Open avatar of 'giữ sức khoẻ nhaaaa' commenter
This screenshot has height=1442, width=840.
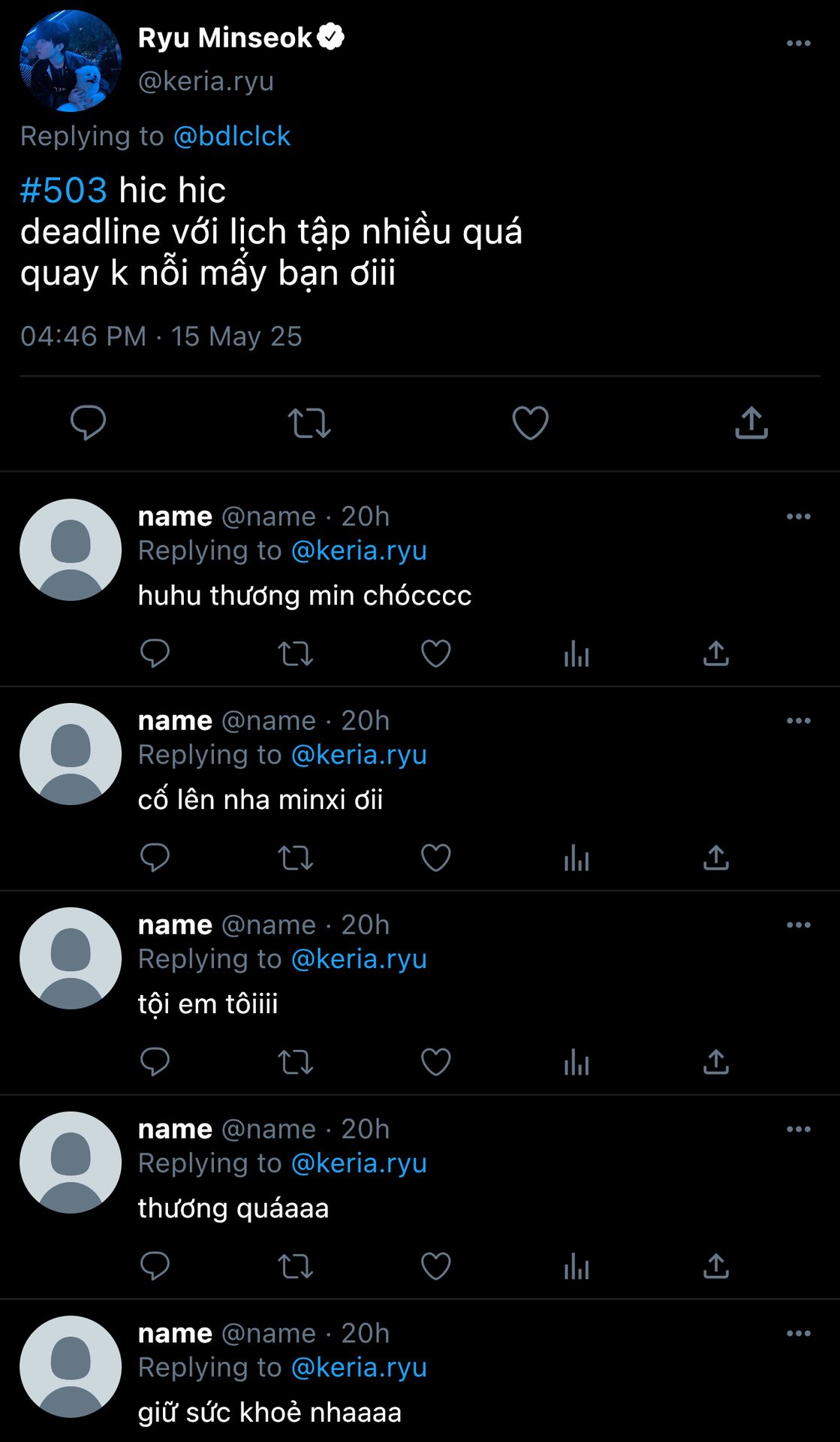click(71, 1367)
